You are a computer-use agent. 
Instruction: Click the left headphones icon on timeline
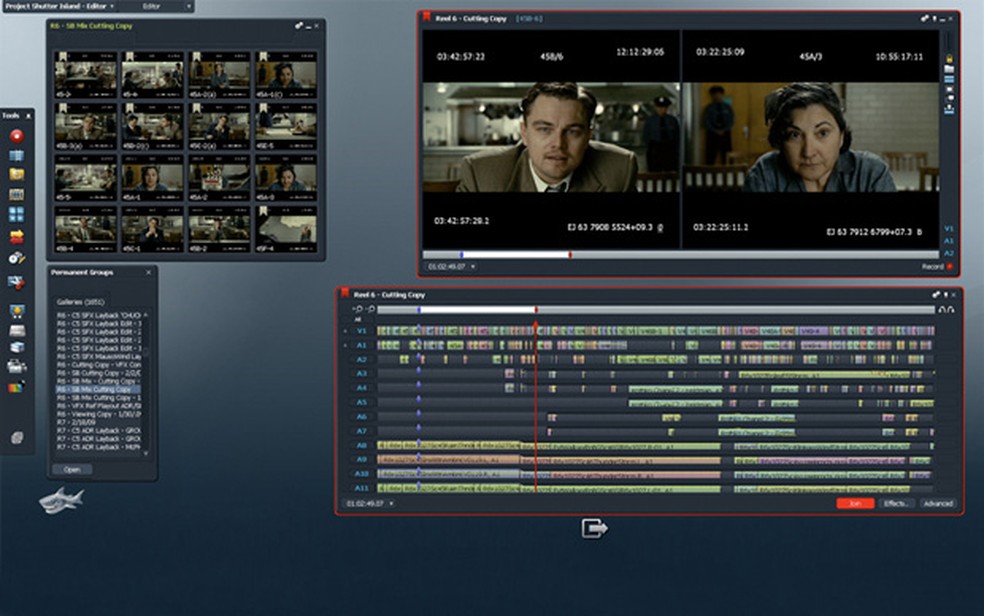coord(941,309)
